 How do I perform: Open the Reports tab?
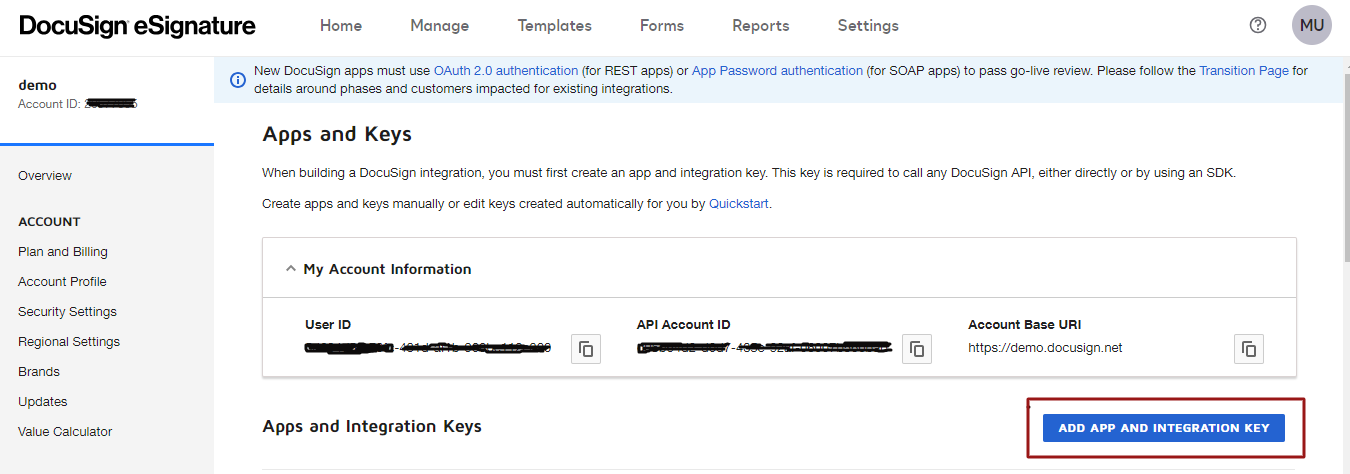pos(760,26)
